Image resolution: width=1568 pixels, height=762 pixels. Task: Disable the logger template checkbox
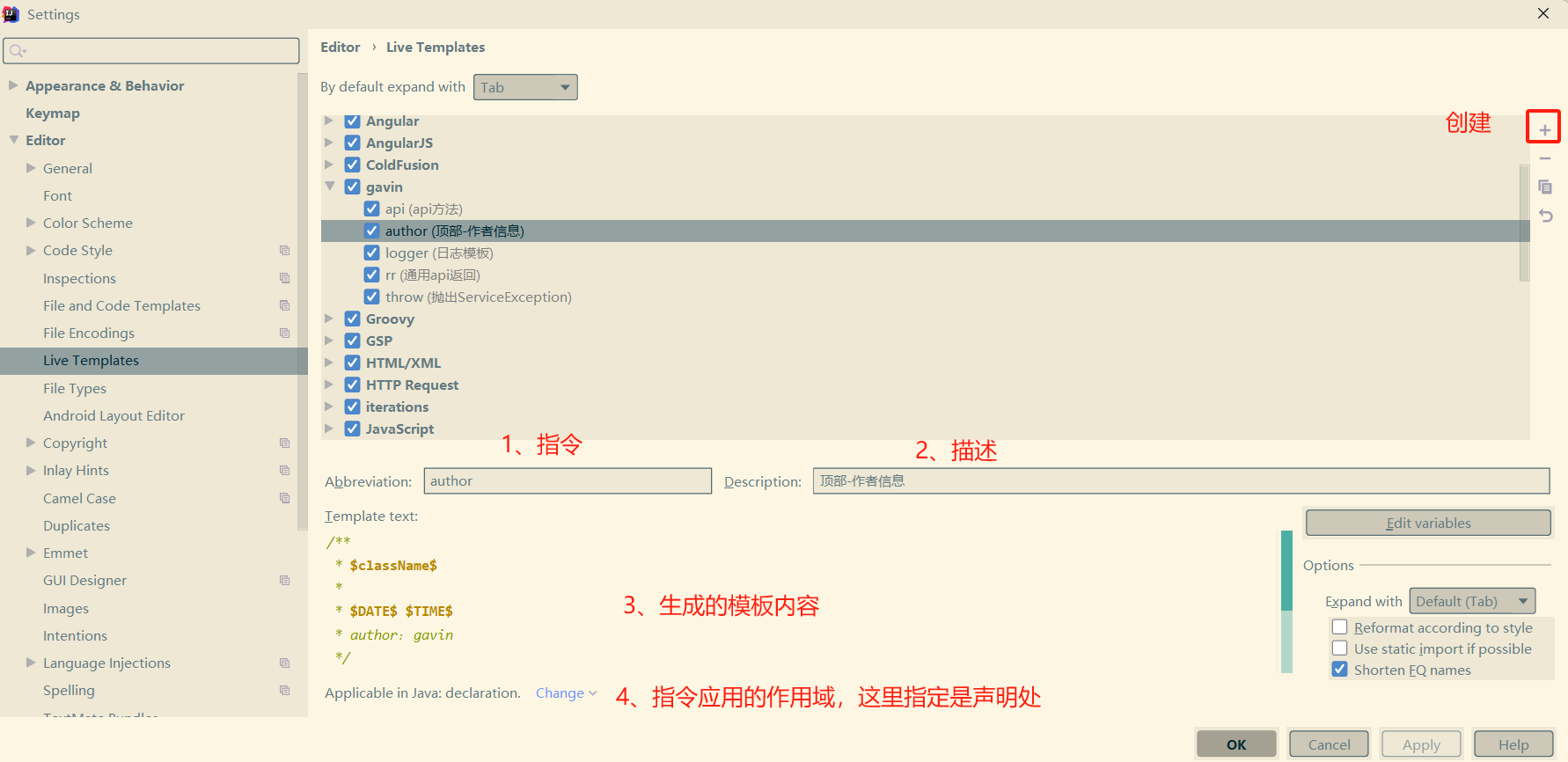tap(372, 253)
